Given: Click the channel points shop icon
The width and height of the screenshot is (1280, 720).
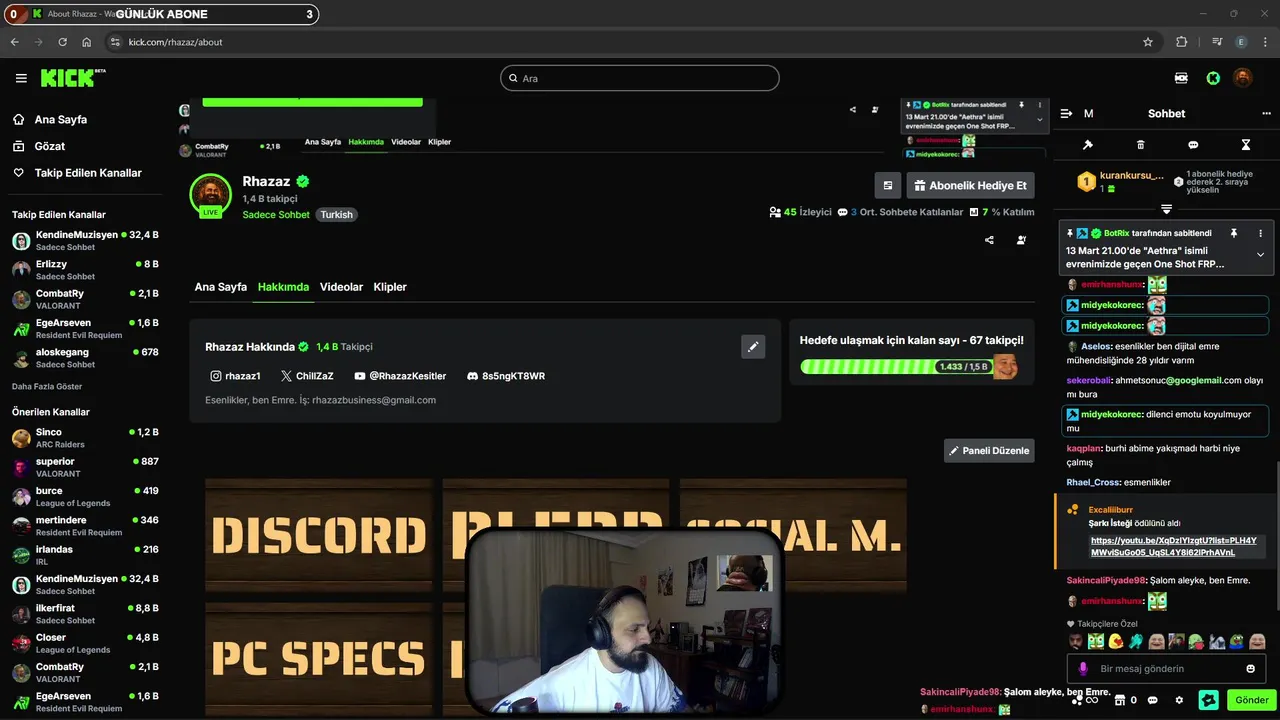Looking at the screenshot, I should (1120, 700).
